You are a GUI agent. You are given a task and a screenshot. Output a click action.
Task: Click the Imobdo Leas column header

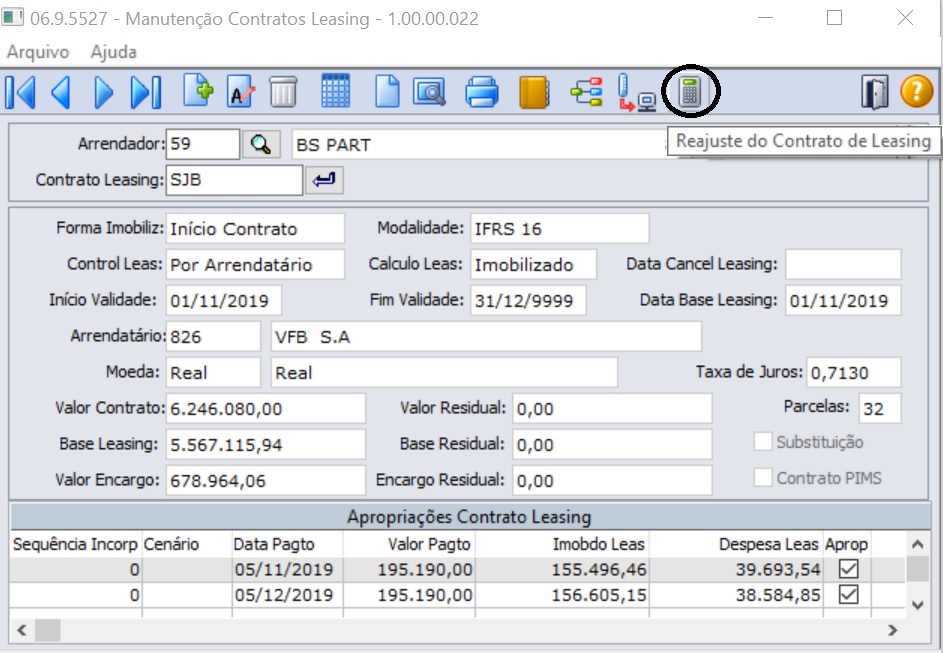tap(562, 544)
